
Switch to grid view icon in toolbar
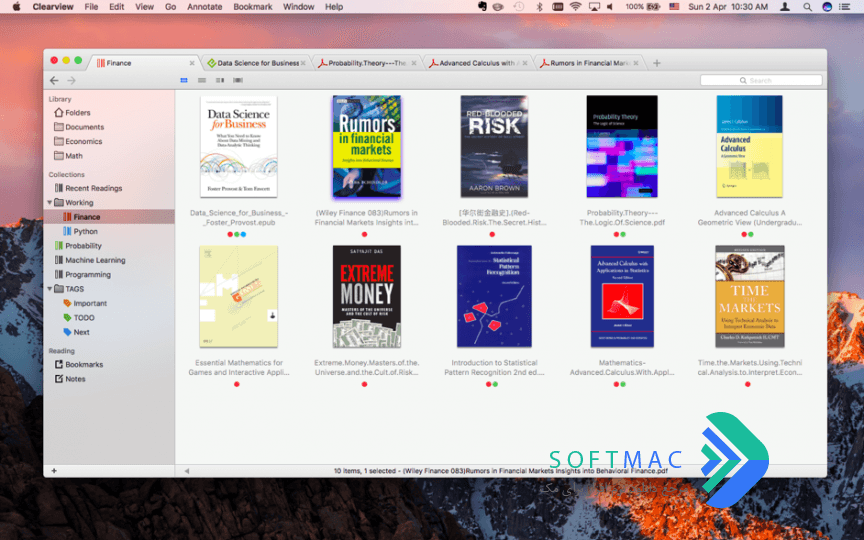pyautogui.click(x=184, y=80)
